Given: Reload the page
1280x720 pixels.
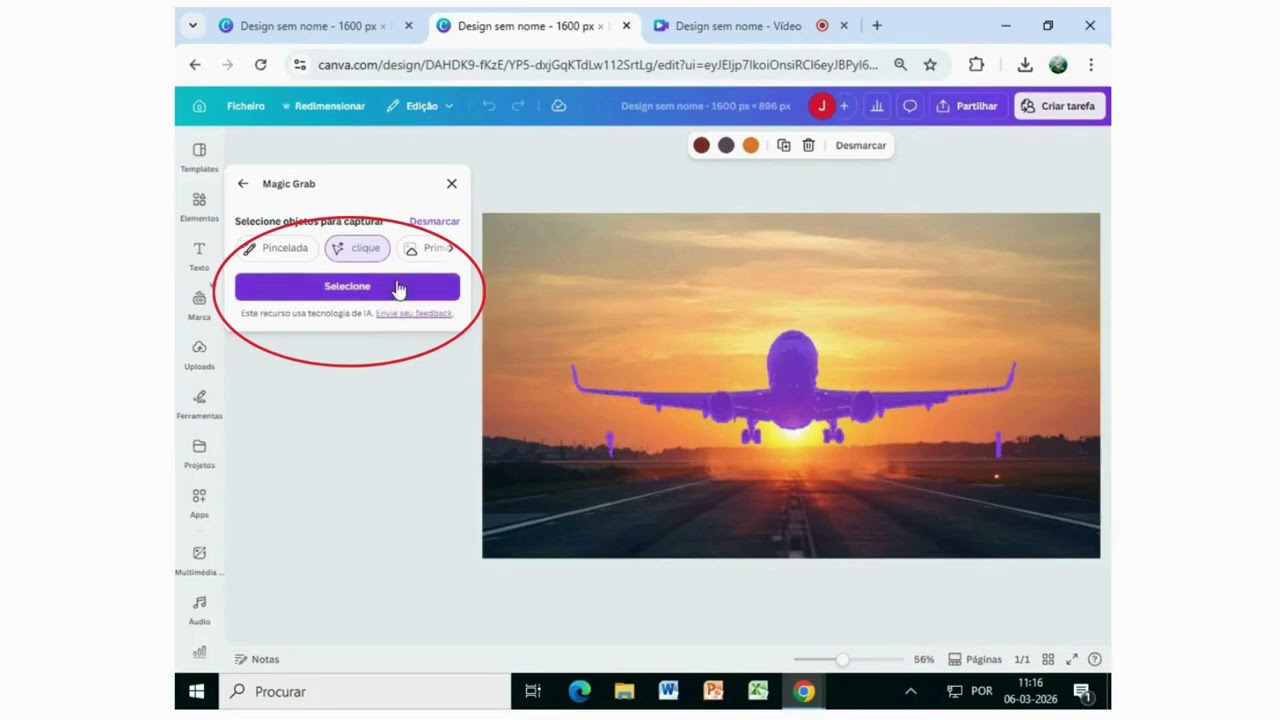Looking at the screenshot, I should [x=260, y=65].
